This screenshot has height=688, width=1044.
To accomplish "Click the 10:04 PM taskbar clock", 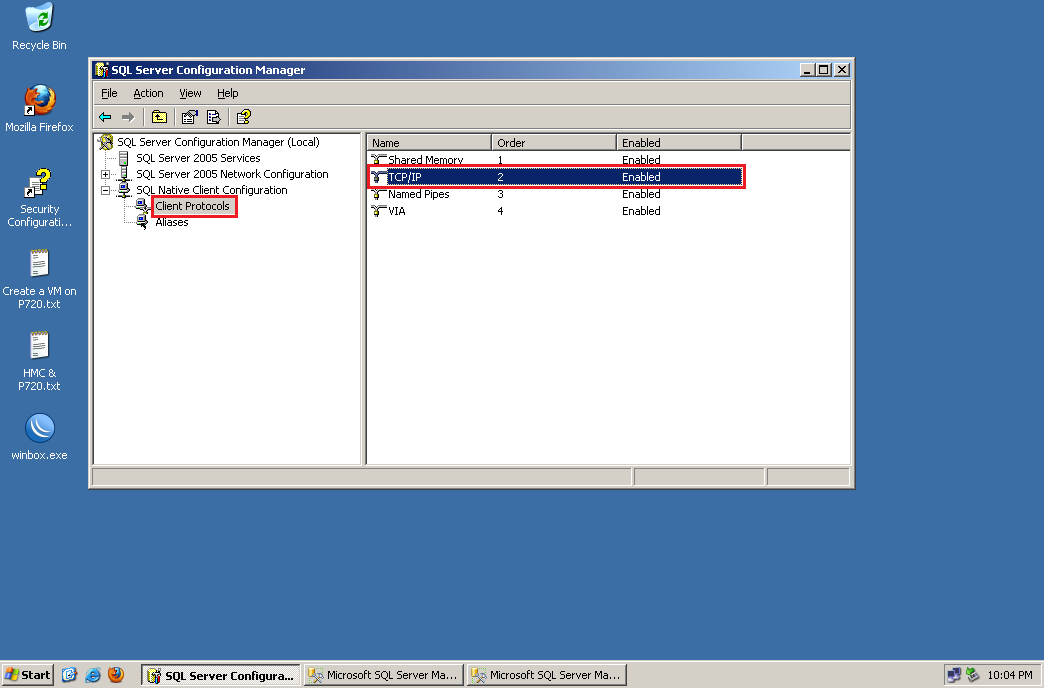I will [1010, 675].
